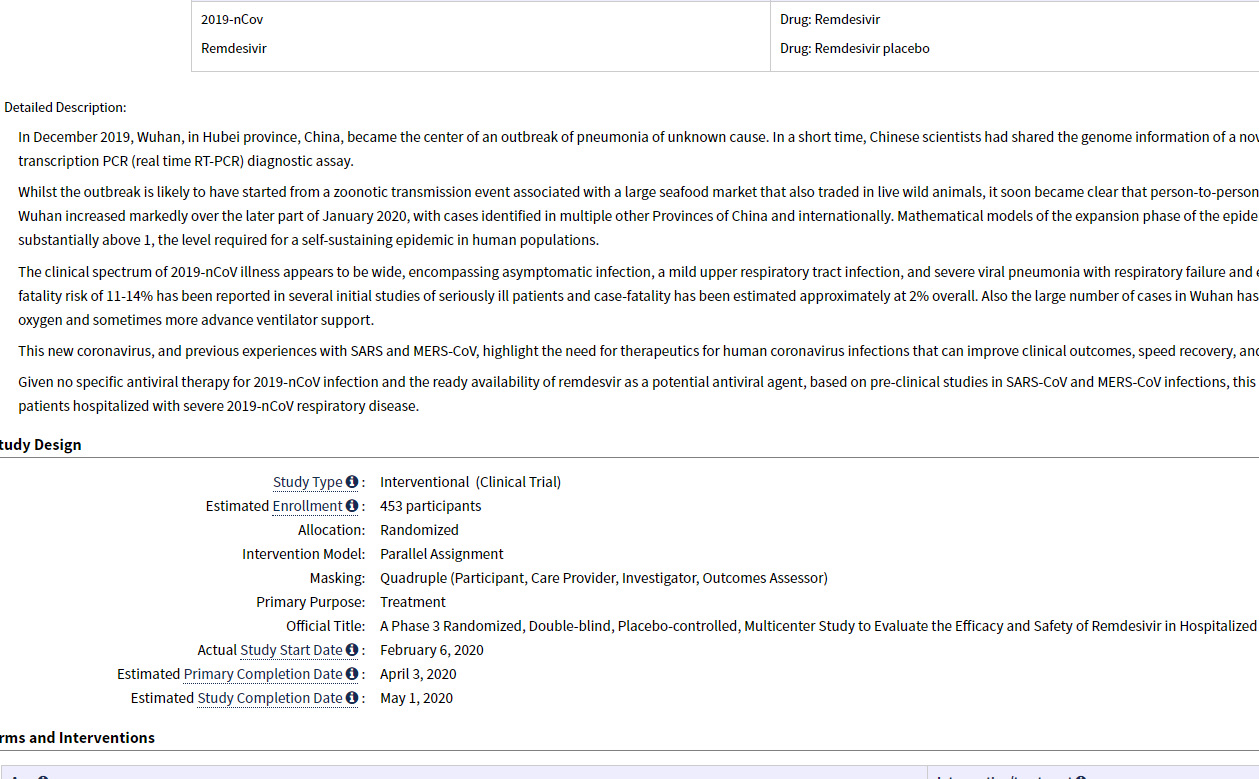Click the 'Official Title:' label
Viewport: 1259px width, 779px height.
(325, 626)
